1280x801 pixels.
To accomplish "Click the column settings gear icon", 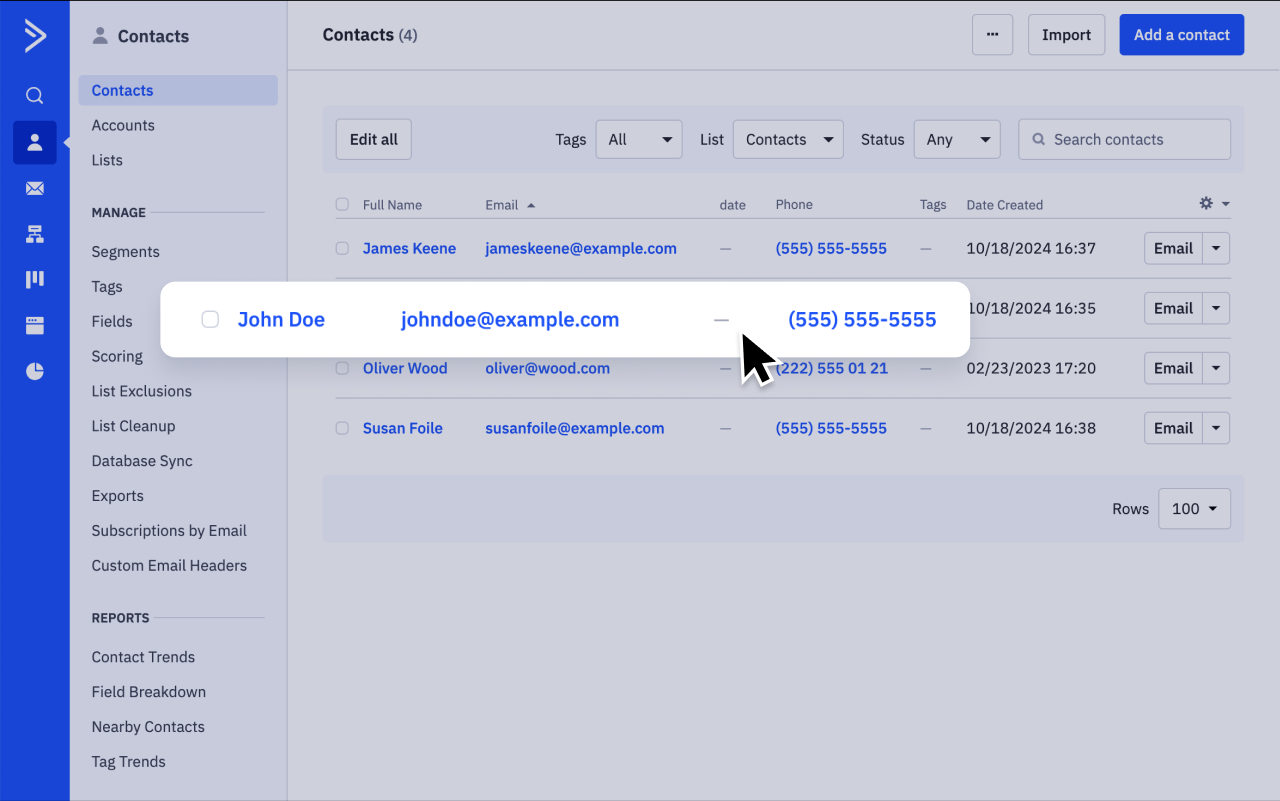I will (x=1206, y=203).
